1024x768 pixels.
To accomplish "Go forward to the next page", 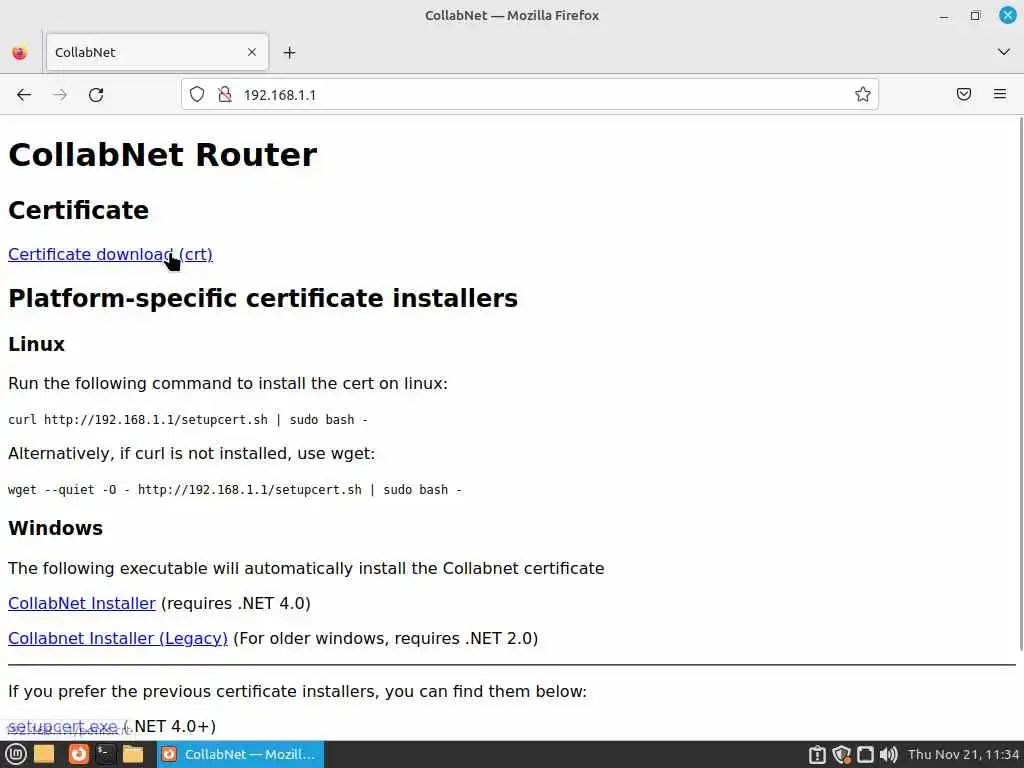I will (60, 95).
